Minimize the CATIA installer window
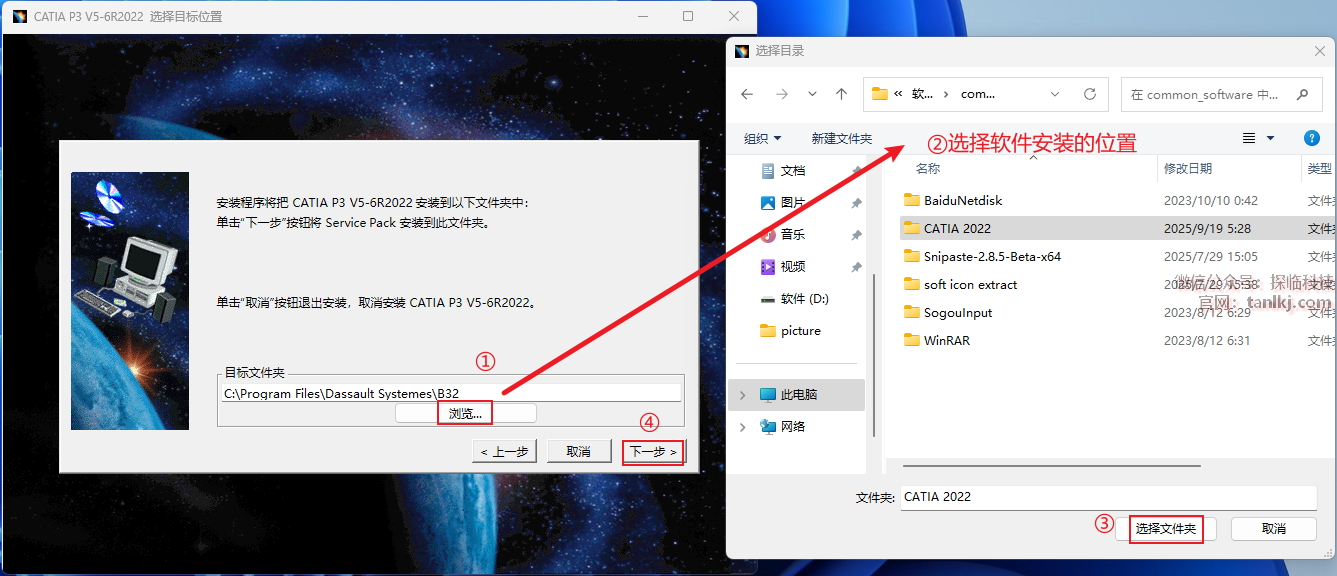The height and width of the screenshot is (576, 1337). pos(642,16)
